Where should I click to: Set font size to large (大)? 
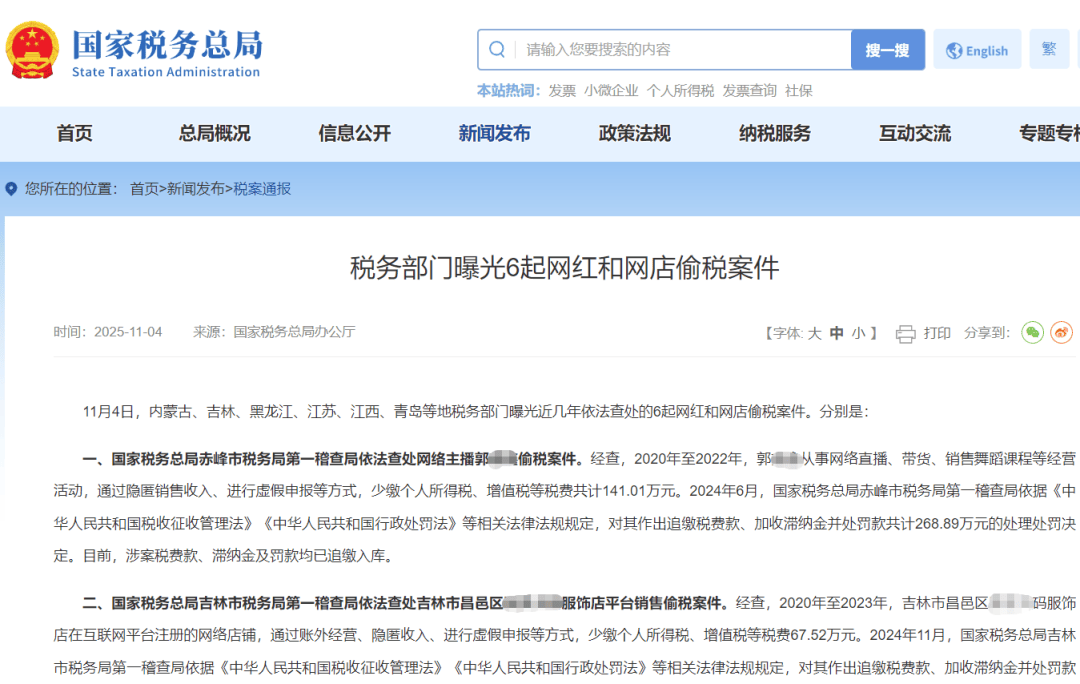(814, 334)
